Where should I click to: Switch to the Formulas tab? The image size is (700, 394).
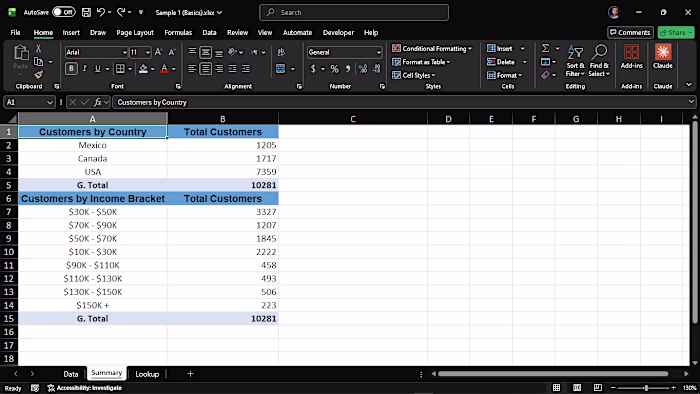tap(178, 33)
